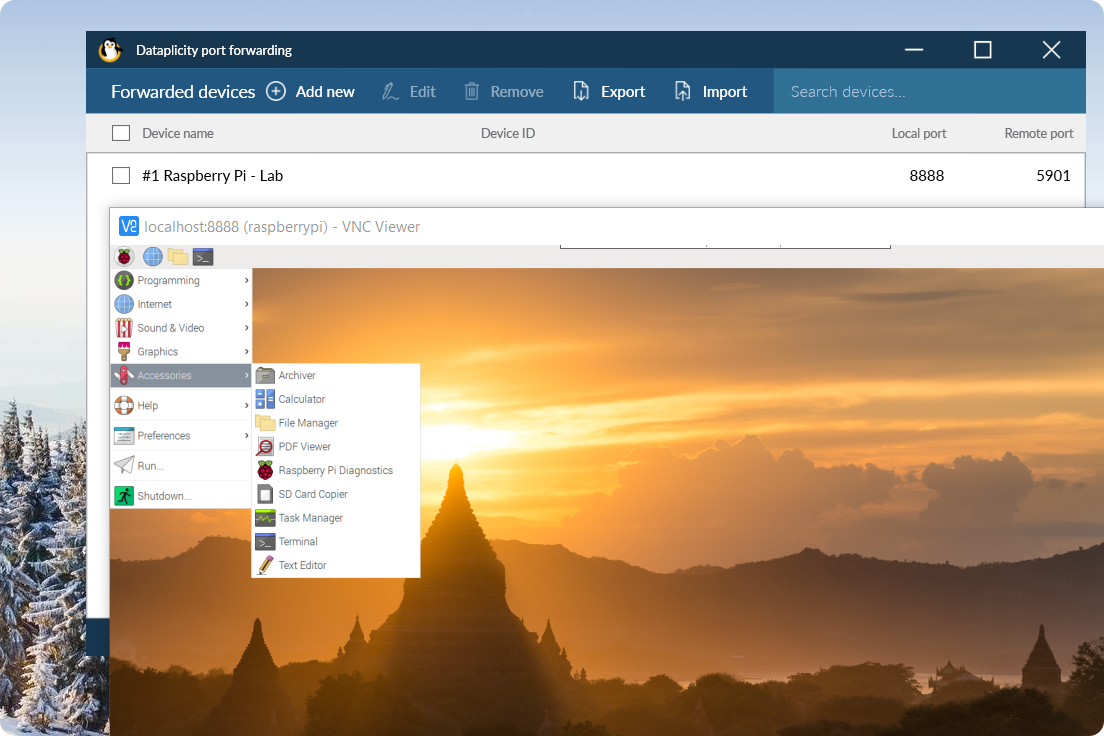Click the Import button label
1104x736 pixels.
pos(724,92)
